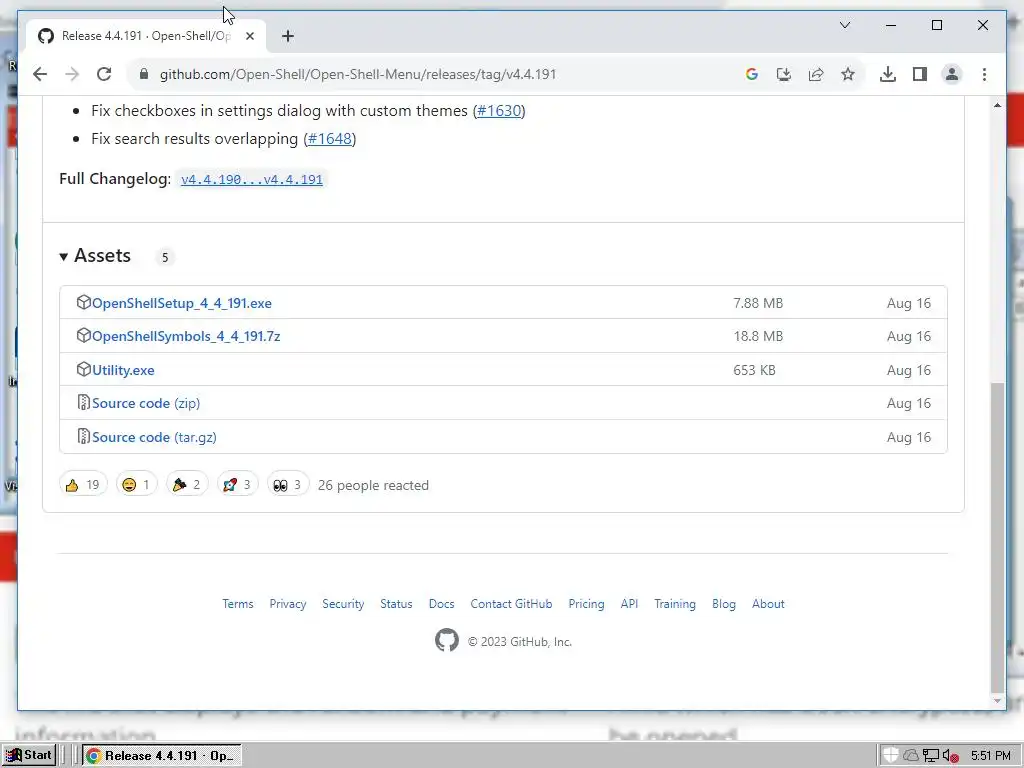
Task: React with thumbs up (19)
Action: tap(82, 485)
